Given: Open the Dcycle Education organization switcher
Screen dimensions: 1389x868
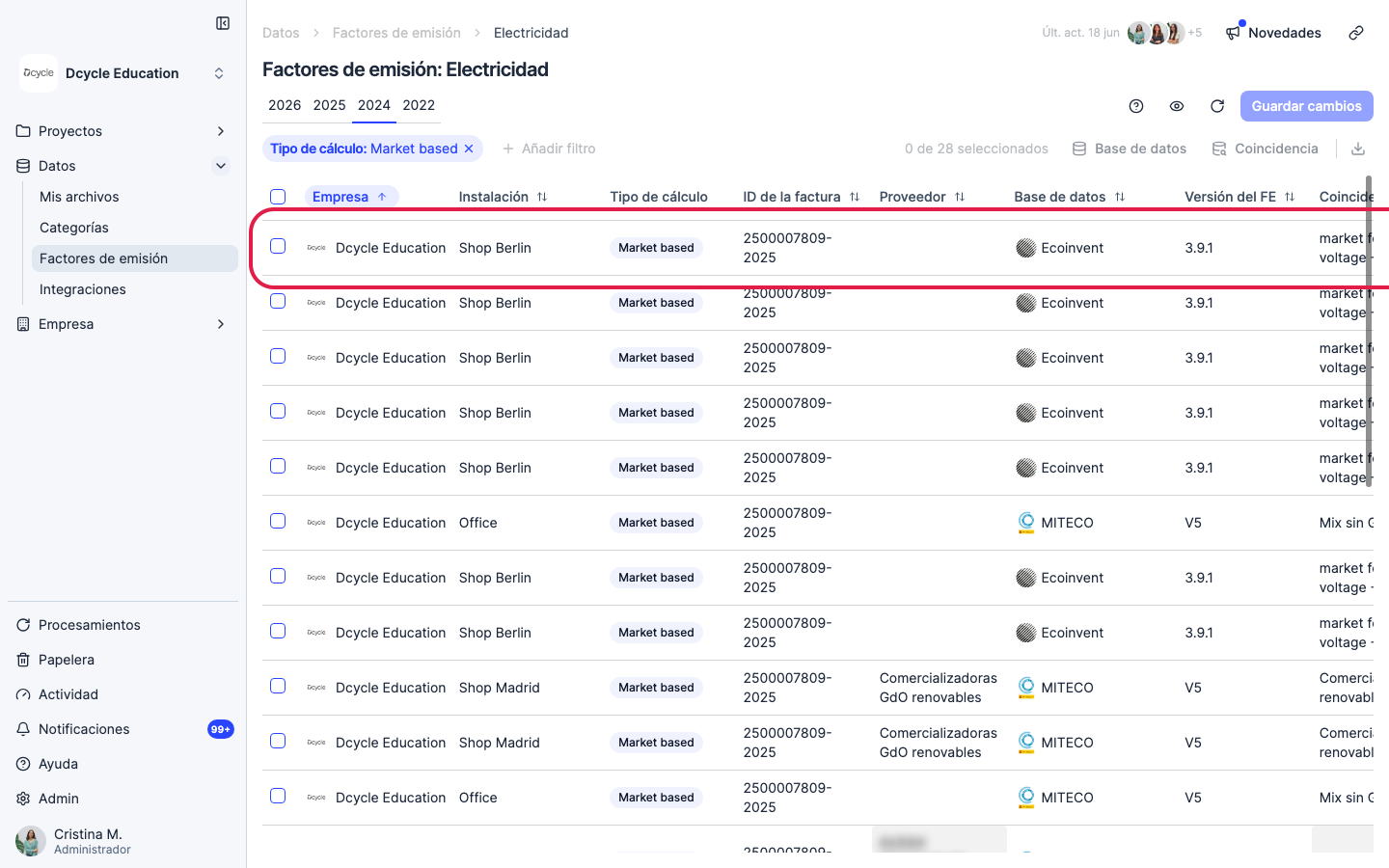Looking at the screenshot, I should click(123, 73).
